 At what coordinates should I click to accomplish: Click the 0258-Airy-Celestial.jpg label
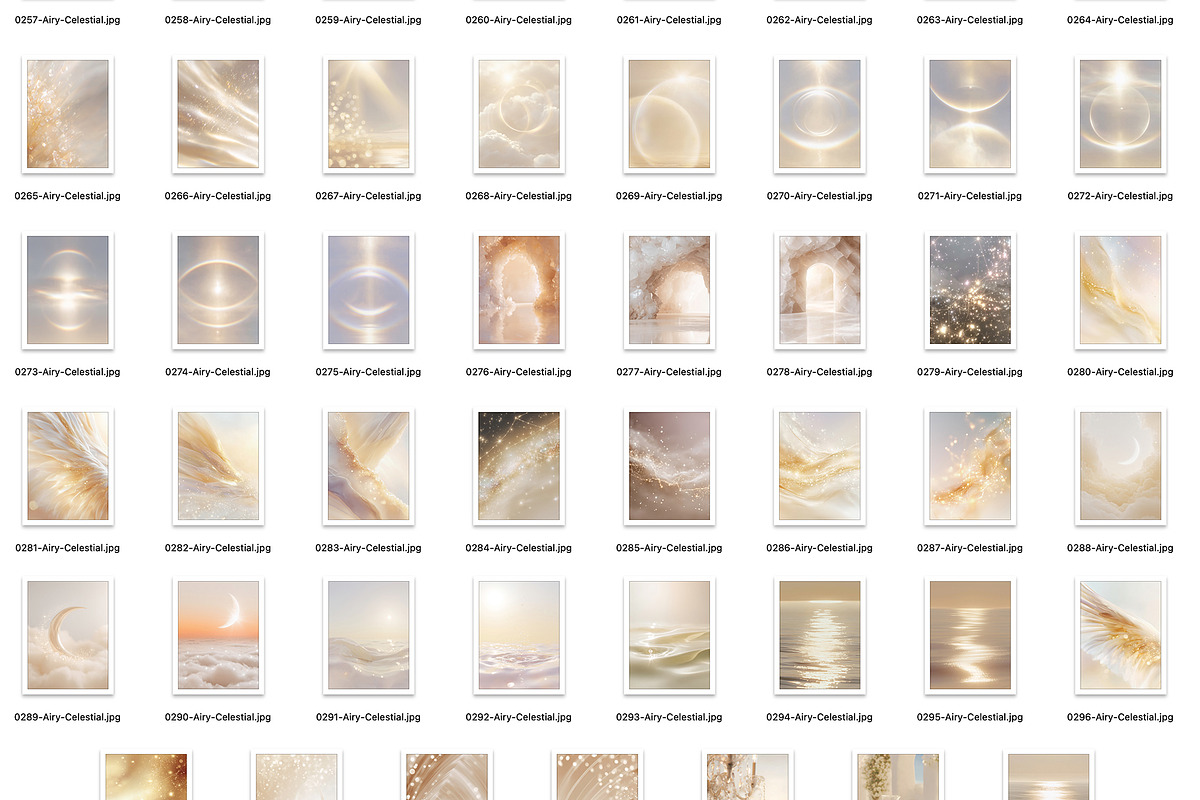point(218,20)
